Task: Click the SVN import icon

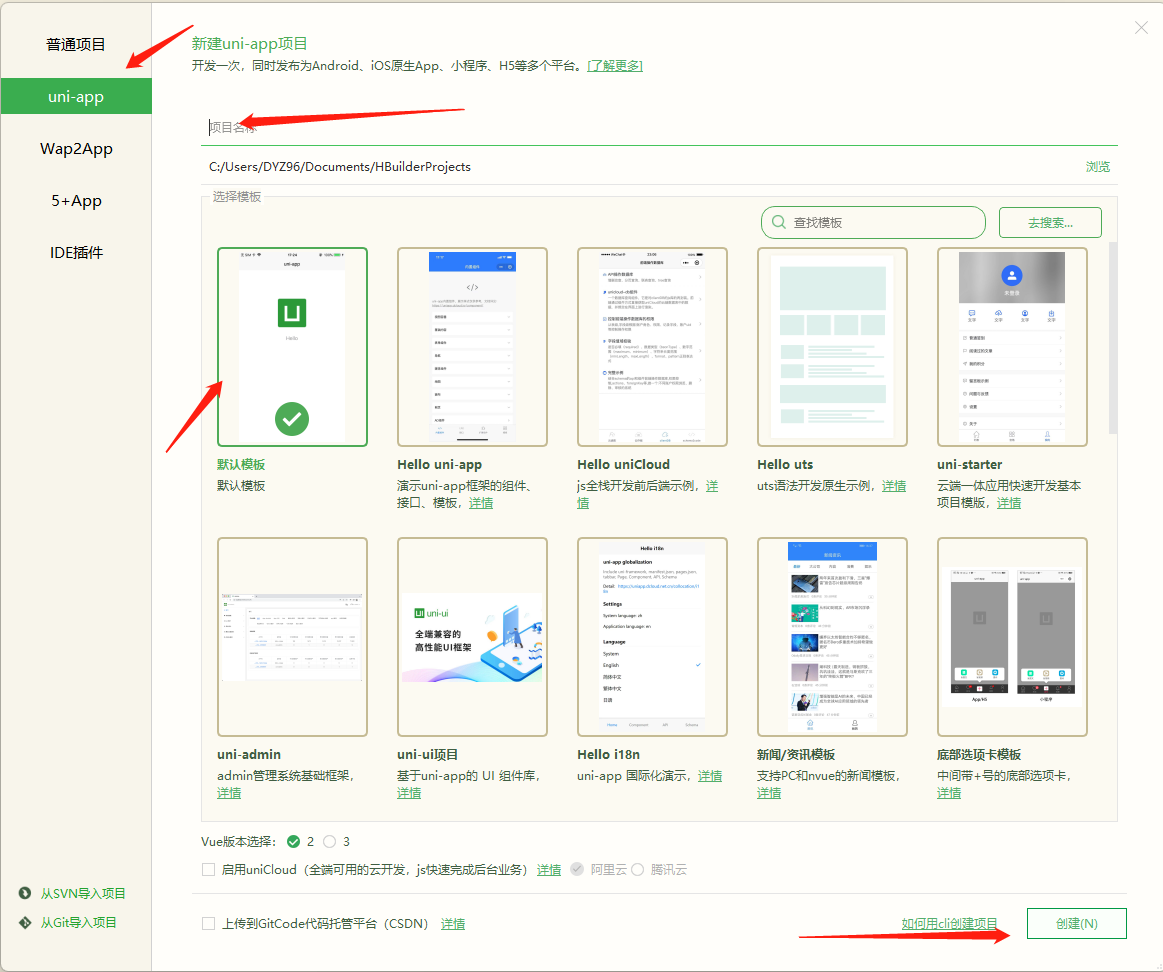Action: click(x=25, y=893)
